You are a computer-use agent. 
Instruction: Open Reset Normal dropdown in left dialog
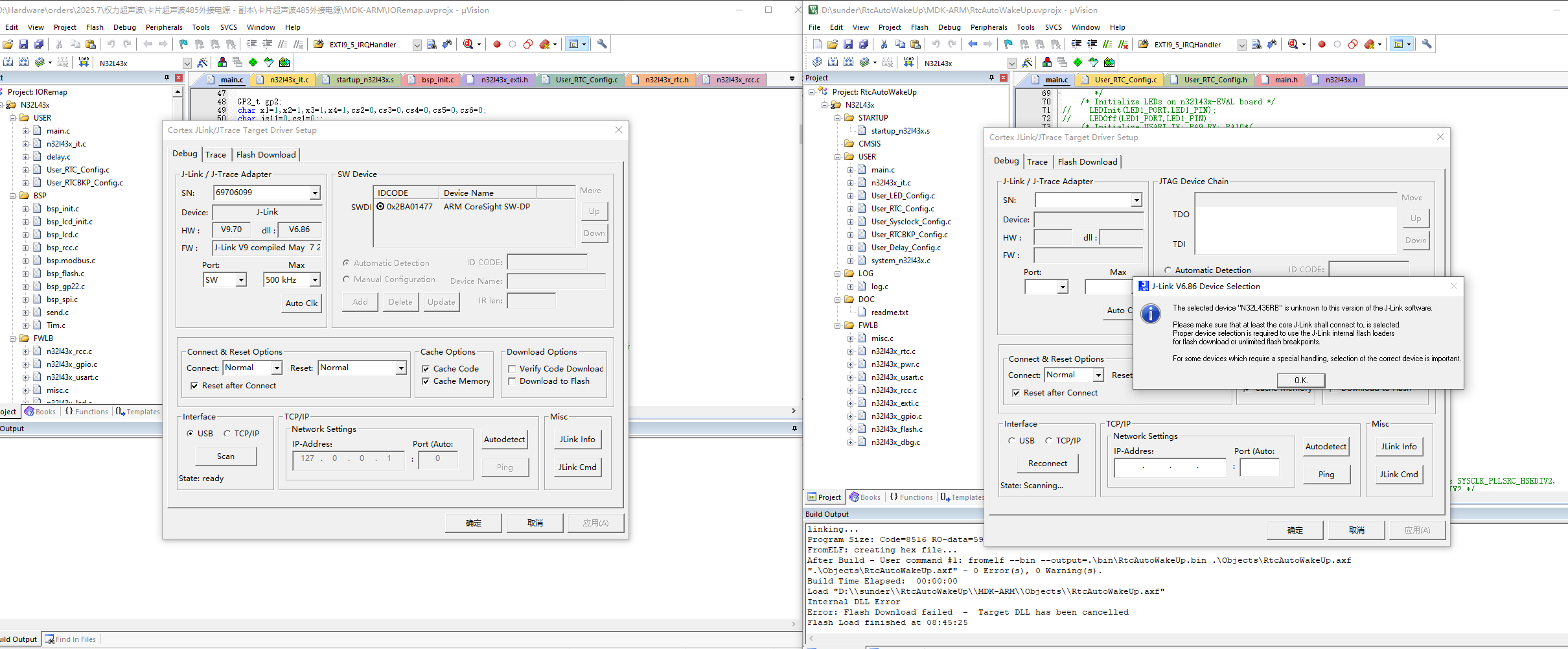[401, 368]
